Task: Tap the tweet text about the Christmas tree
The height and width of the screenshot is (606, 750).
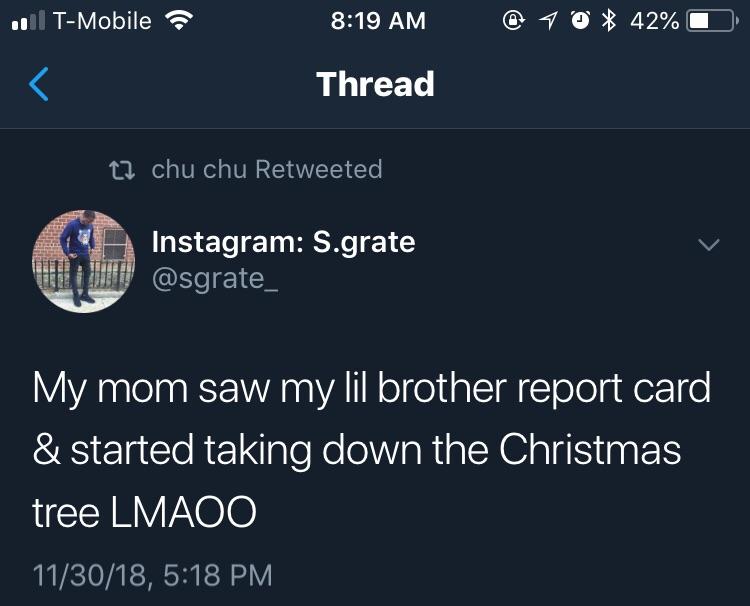Action: coord(372,450)
